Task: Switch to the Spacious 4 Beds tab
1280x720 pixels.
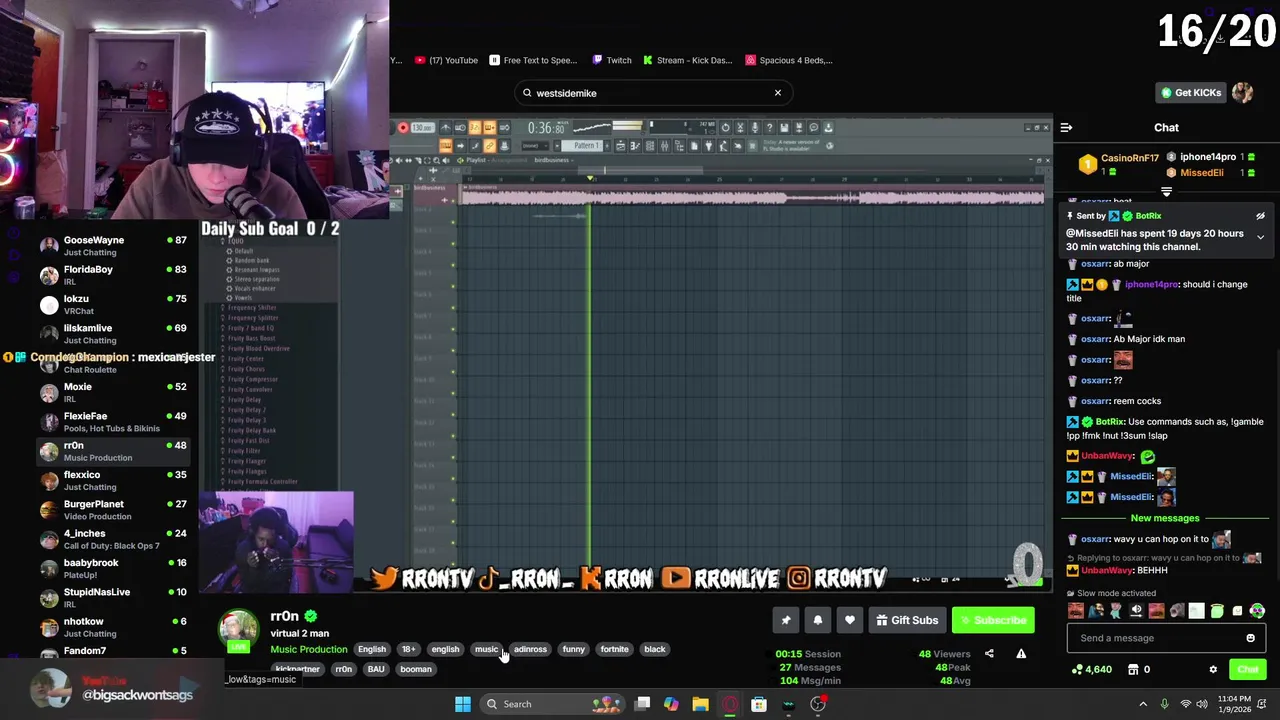Action: pos(789,60)
